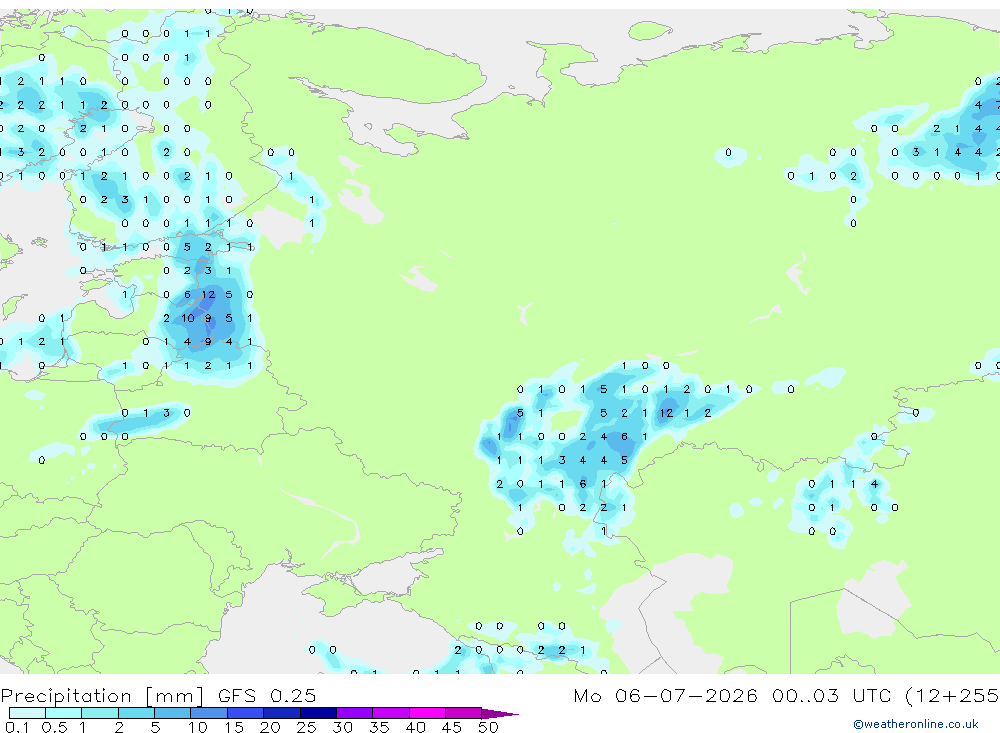The image size is (1000, 733).
Task: Click the legend scale label '45'
Action: click(452, 727)
